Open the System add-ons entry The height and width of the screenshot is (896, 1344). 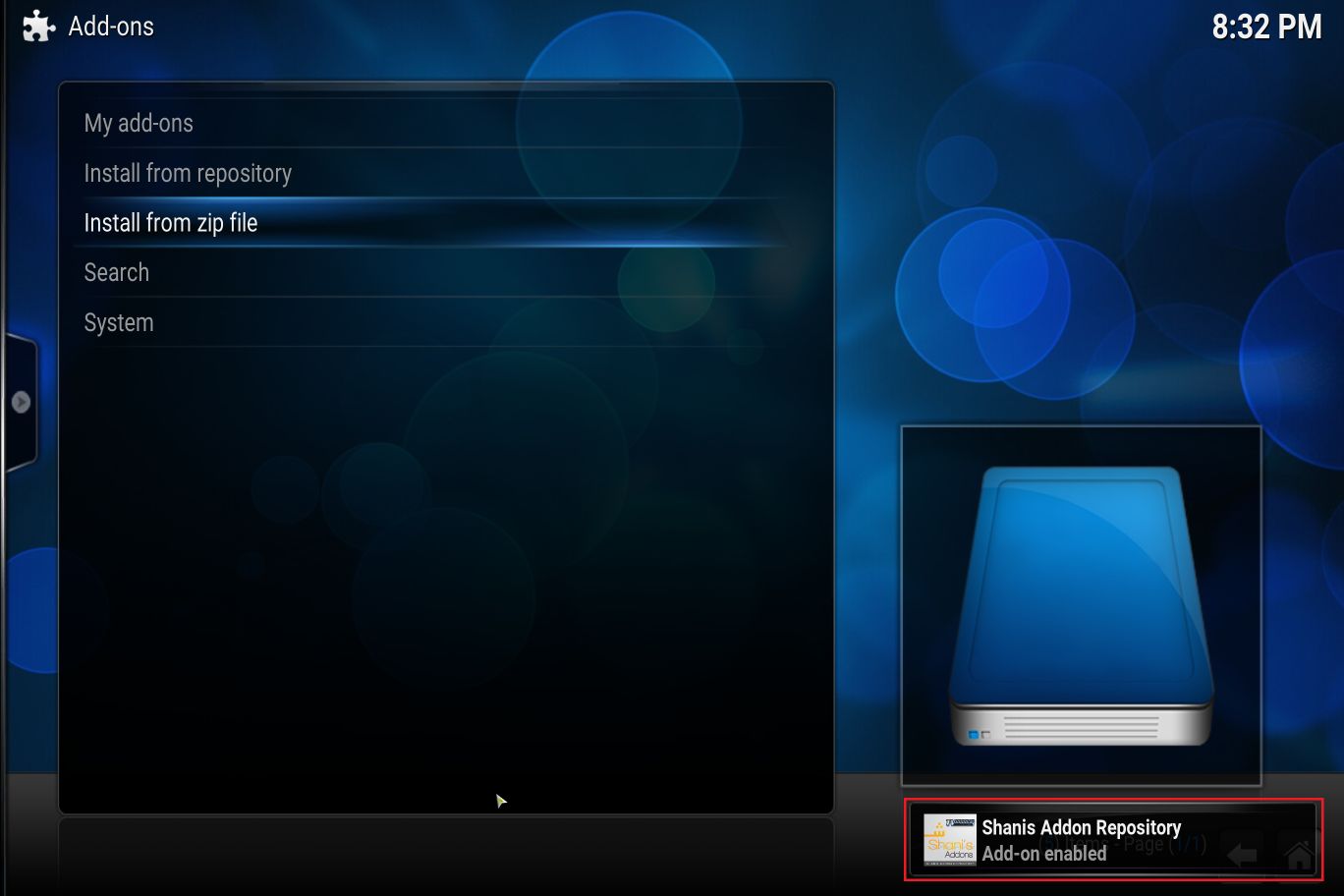[119, 322]
